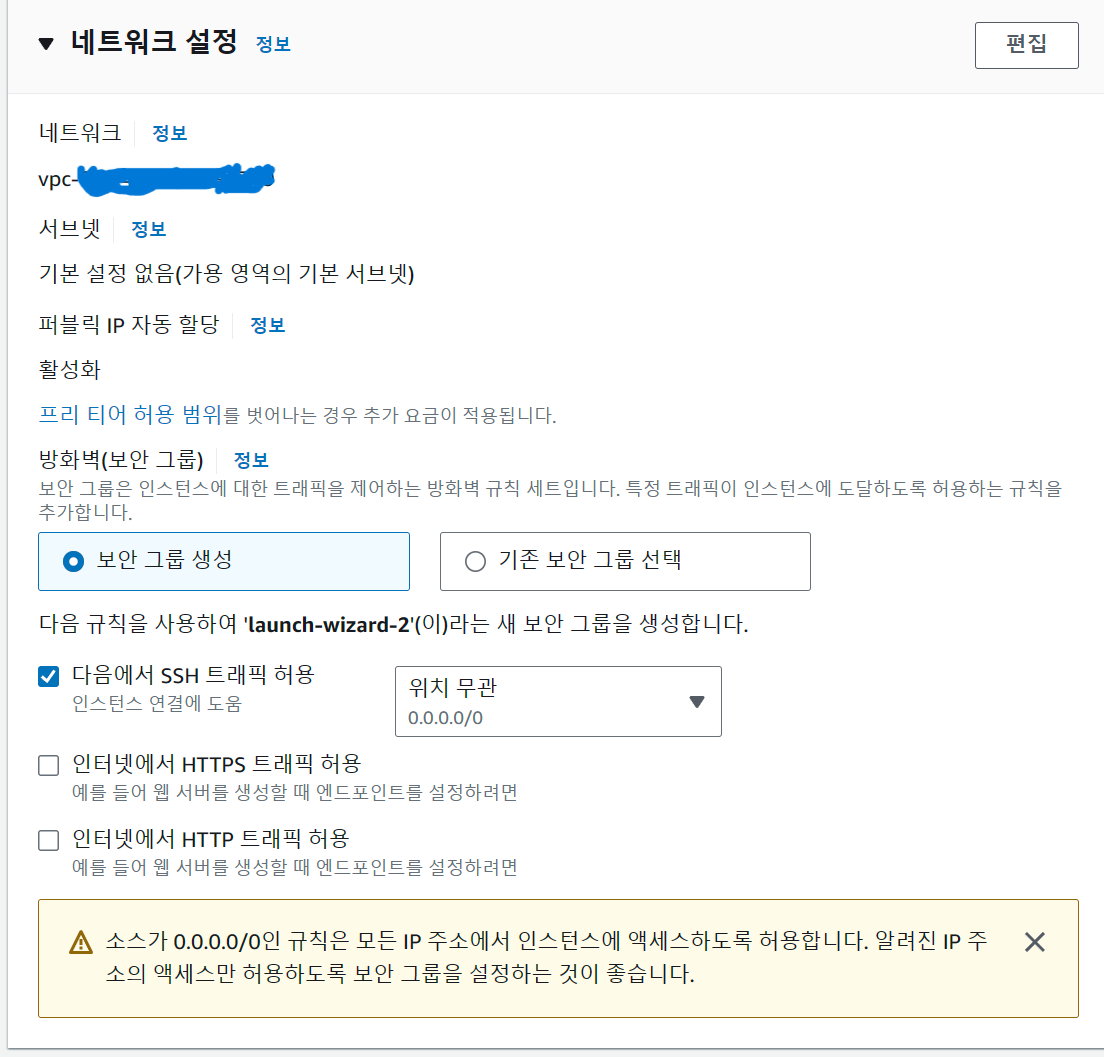Open 정보 link beside 네트워크

click(x=170, y=132)
